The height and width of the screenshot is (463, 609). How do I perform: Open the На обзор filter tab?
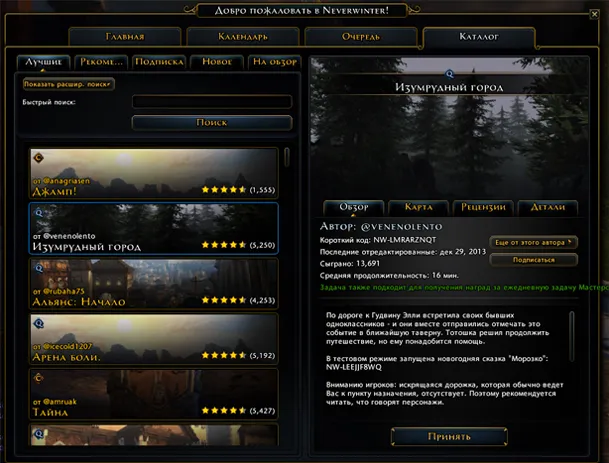(275, 62)
